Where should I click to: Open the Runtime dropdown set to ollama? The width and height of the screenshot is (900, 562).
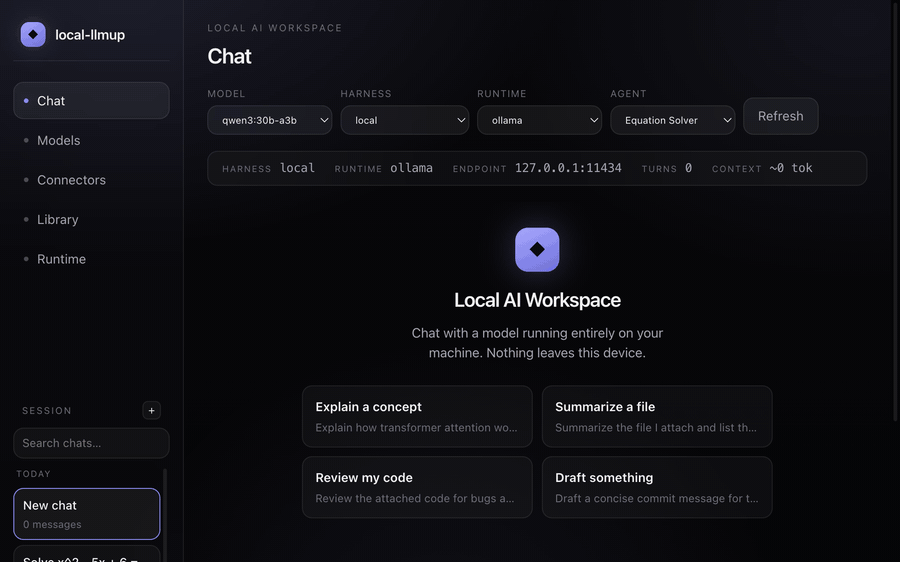[540, 120]
